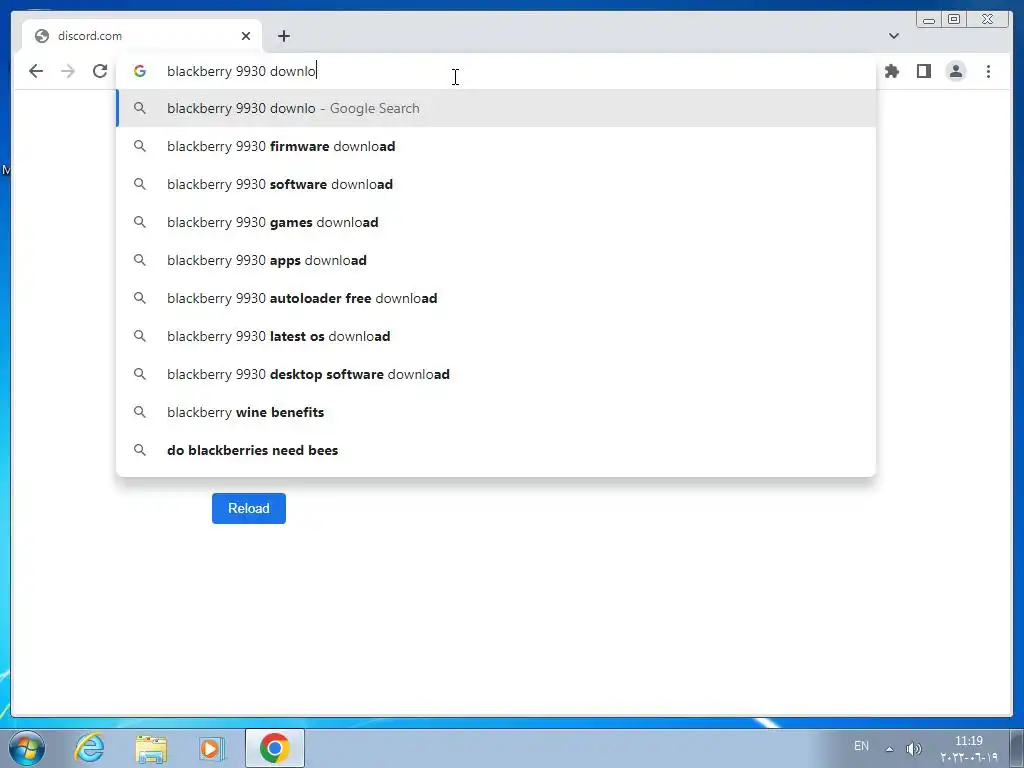Open Windows Media Player from taskbar
The height and width of the screenshot is (768, 1024).
[212, 748]
